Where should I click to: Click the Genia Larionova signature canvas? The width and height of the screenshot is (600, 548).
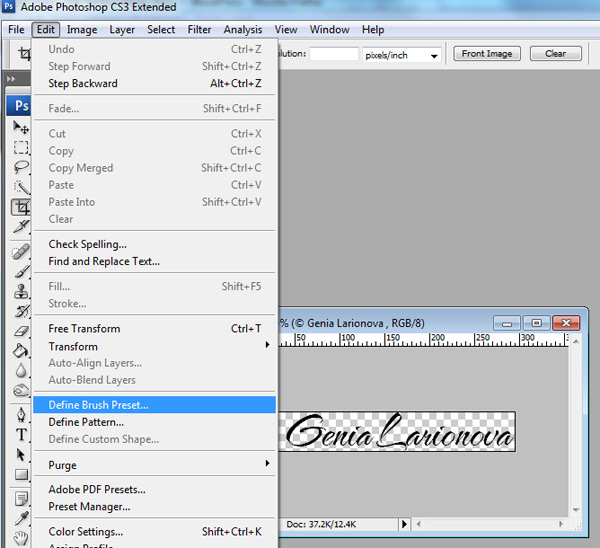pos(397,431)
